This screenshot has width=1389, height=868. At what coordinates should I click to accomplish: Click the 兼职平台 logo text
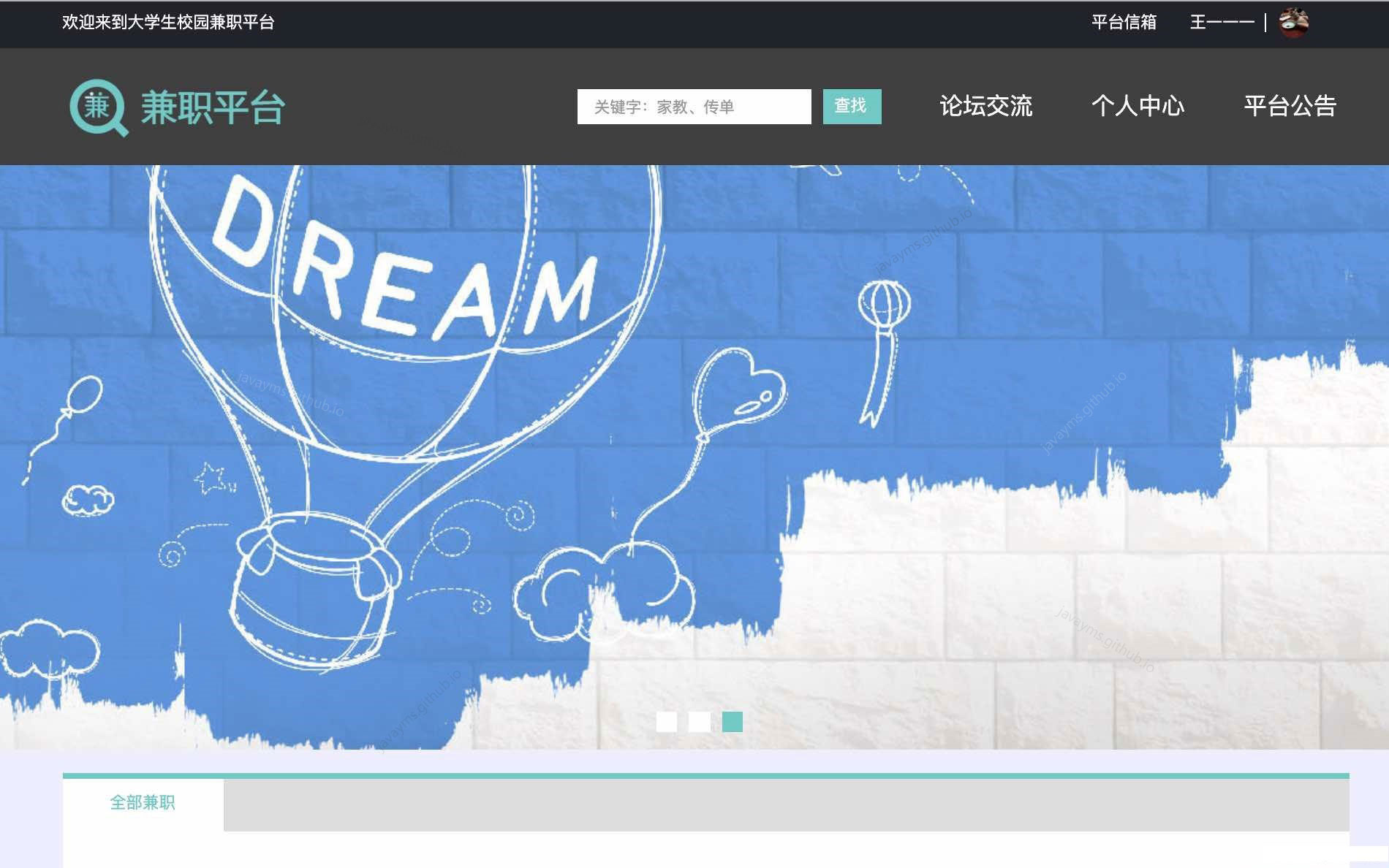(213, 108)
